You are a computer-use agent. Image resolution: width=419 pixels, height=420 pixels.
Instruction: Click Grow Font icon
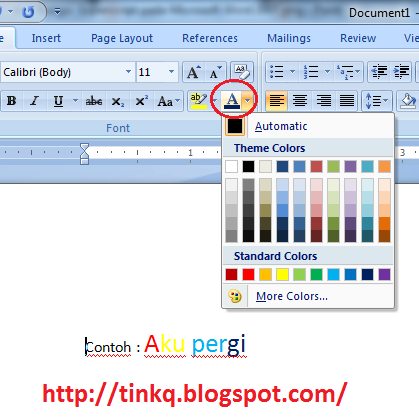click(193, 72)
